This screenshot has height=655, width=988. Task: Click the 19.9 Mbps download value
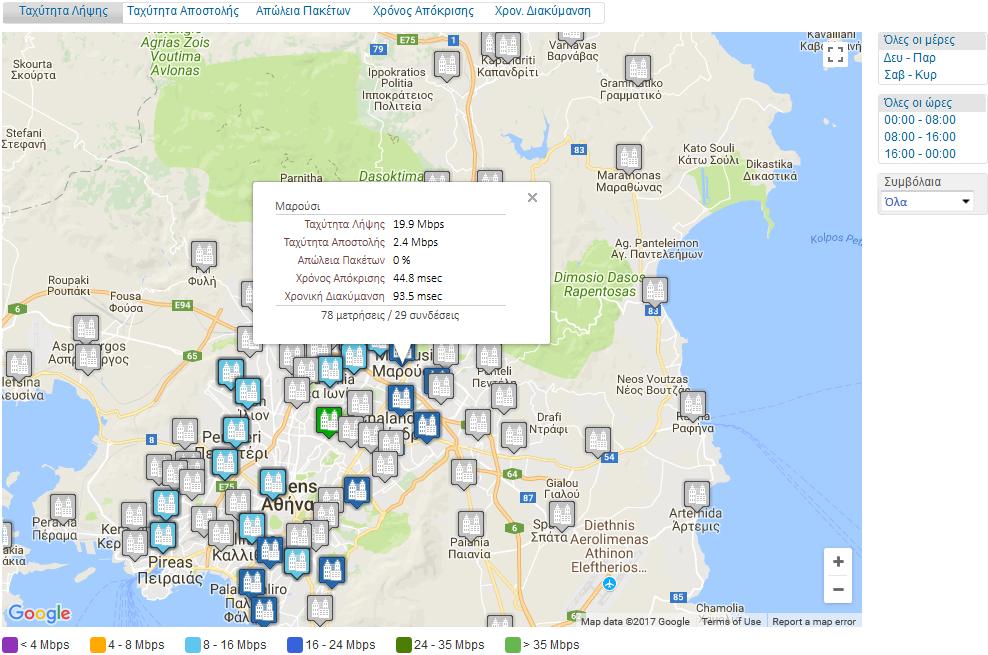point(418,224)
